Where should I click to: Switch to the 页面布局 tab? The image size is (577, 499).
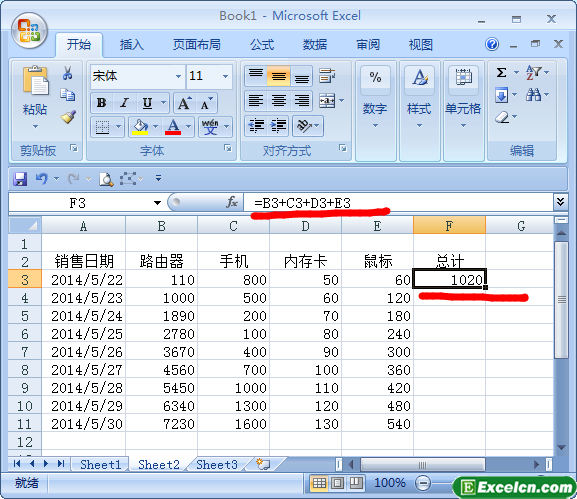pos(197,45)
